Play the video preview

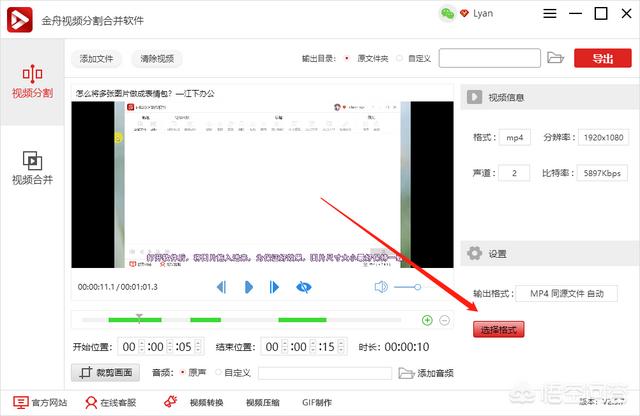click(248, 287)
